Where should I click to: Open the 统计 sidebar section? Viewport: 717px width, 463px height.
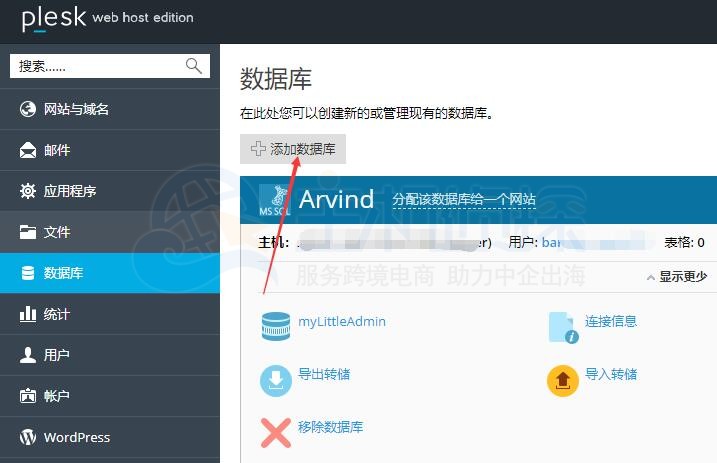[x=110, y=314]
